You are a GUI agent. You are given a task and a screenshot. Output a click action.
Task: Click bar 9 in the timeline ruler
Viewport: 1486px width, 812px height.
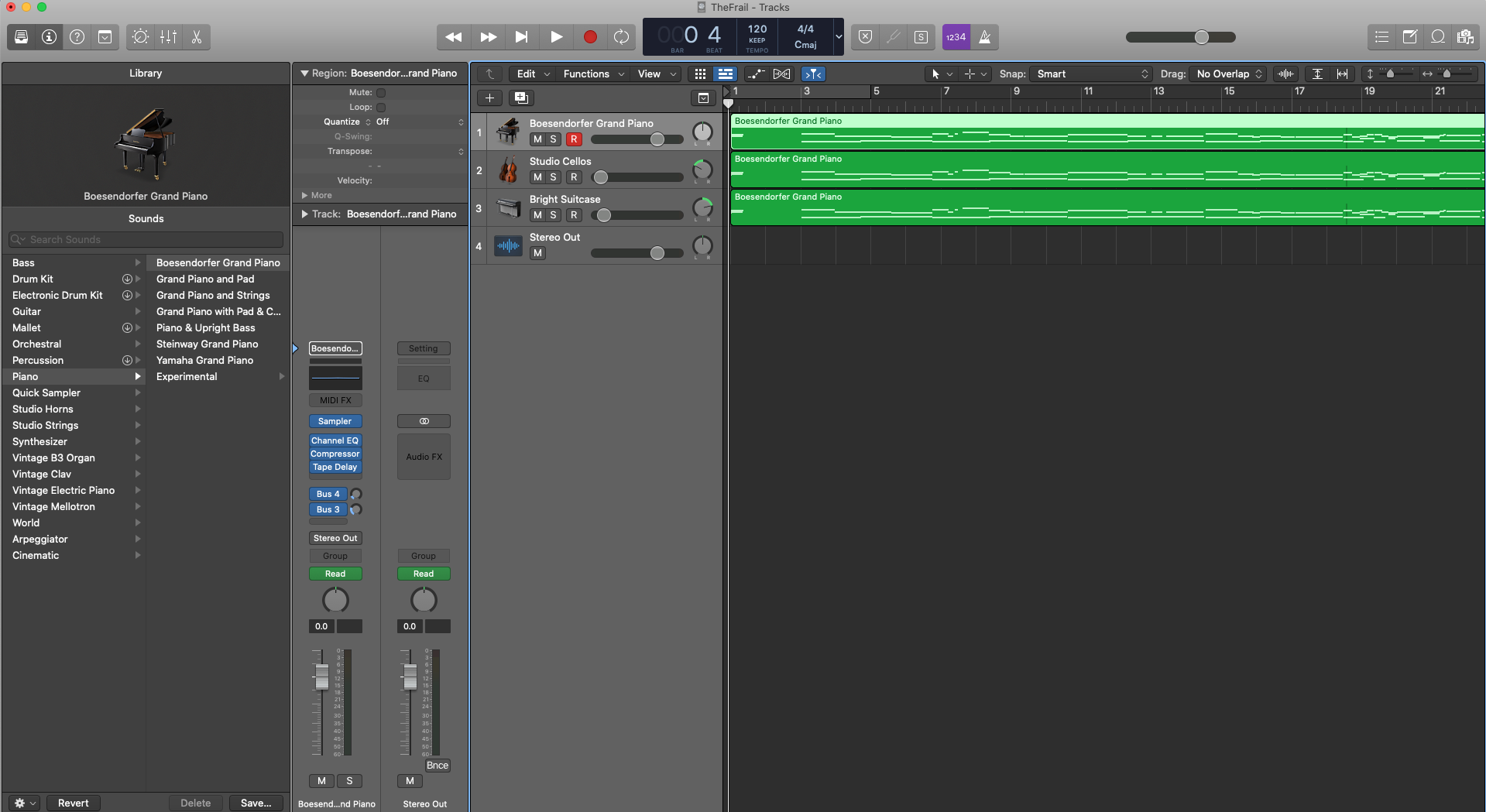coord(1017,91)
